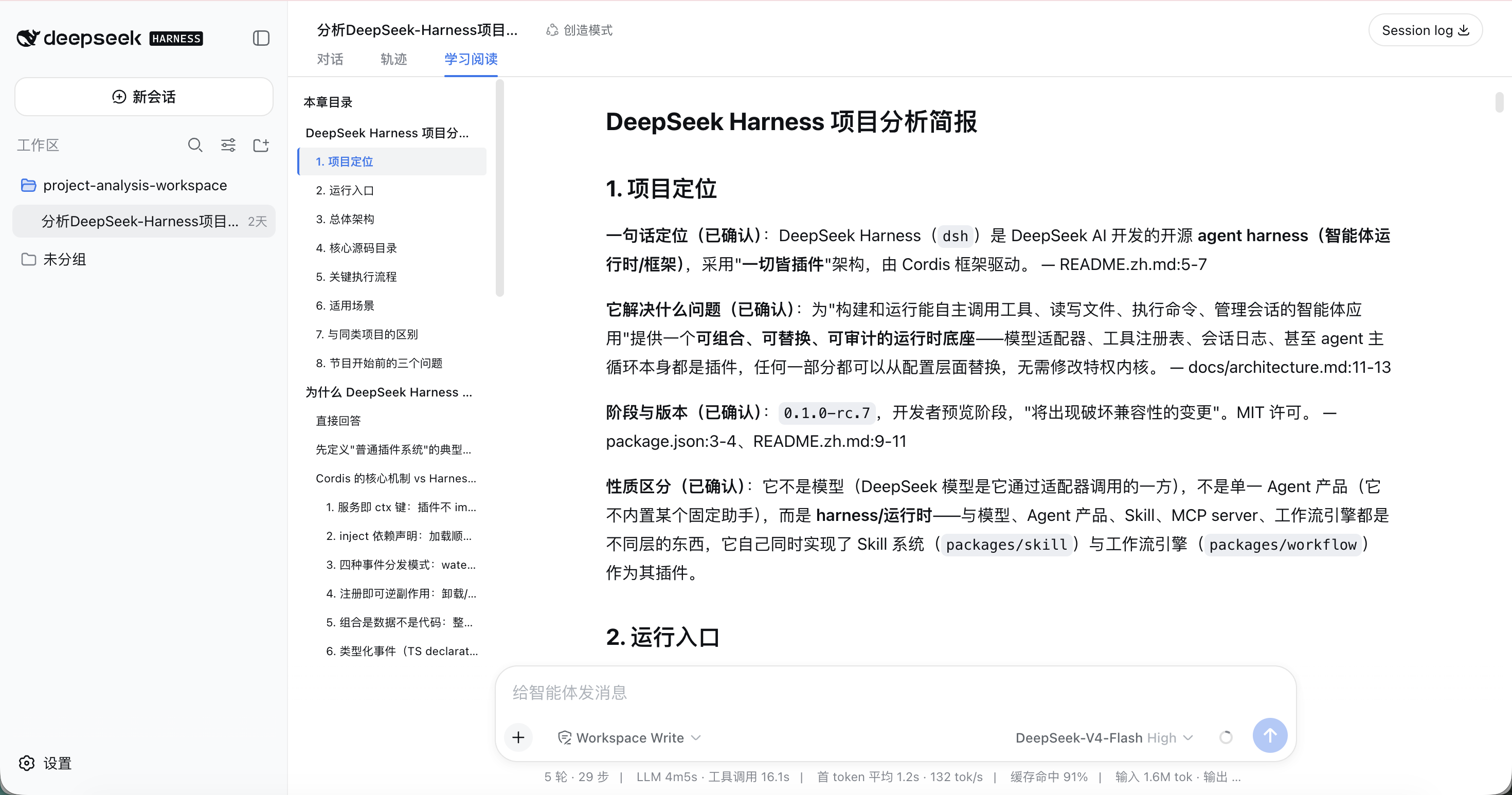The width and height of the screenshot is (1512, 795).
Task: Jump to 2. 运行入口 in outline
Action: [x=392, y=190]
